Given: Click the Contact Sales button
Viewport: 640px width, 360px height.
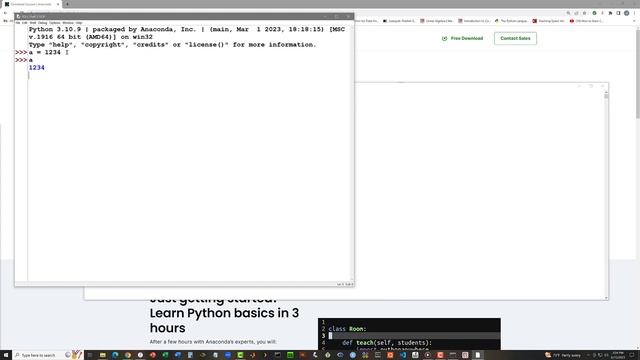Looking at the screenshot, I should pyautogui.click(x=515, y=38).
